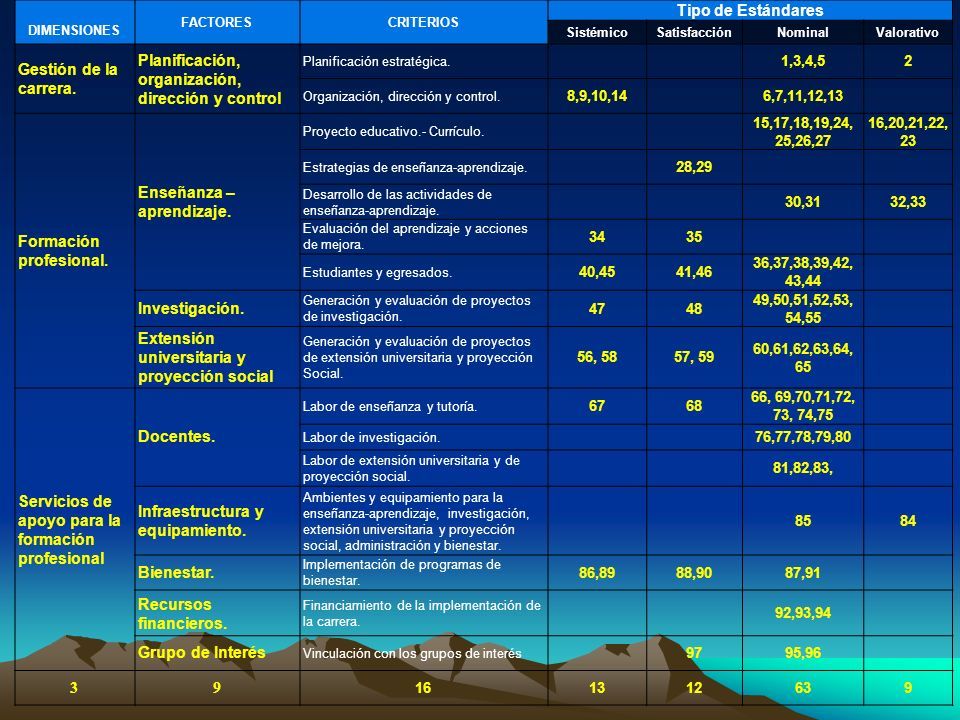Viewport: 960px width, 720px height.
Task: Select sistémico value 8,9,10,14
Action: [597, 96]
